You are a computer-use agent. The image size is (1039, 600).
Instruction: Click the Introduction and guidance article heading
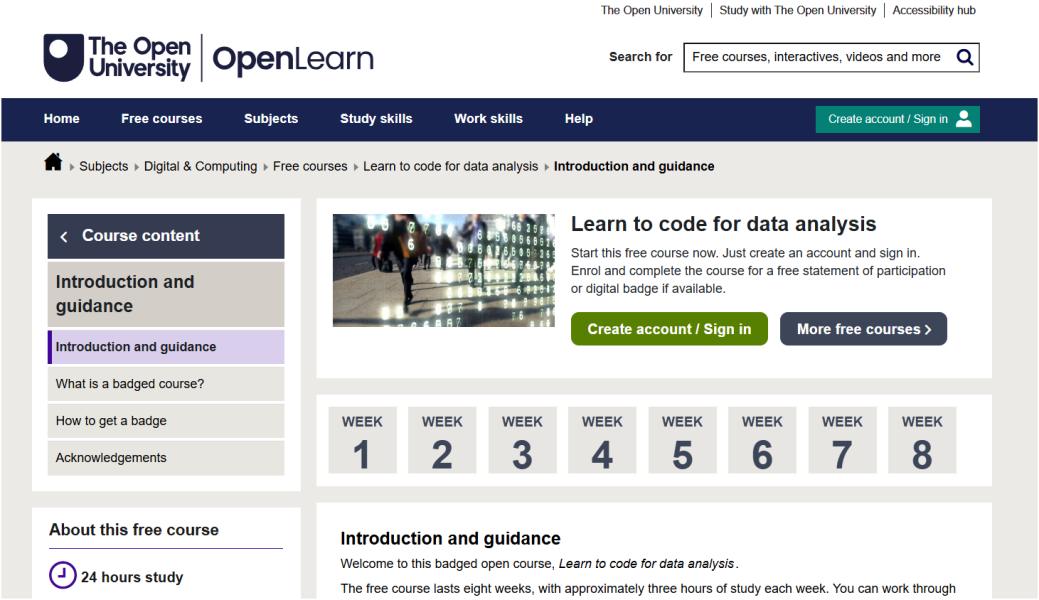(x=451, y=538)
